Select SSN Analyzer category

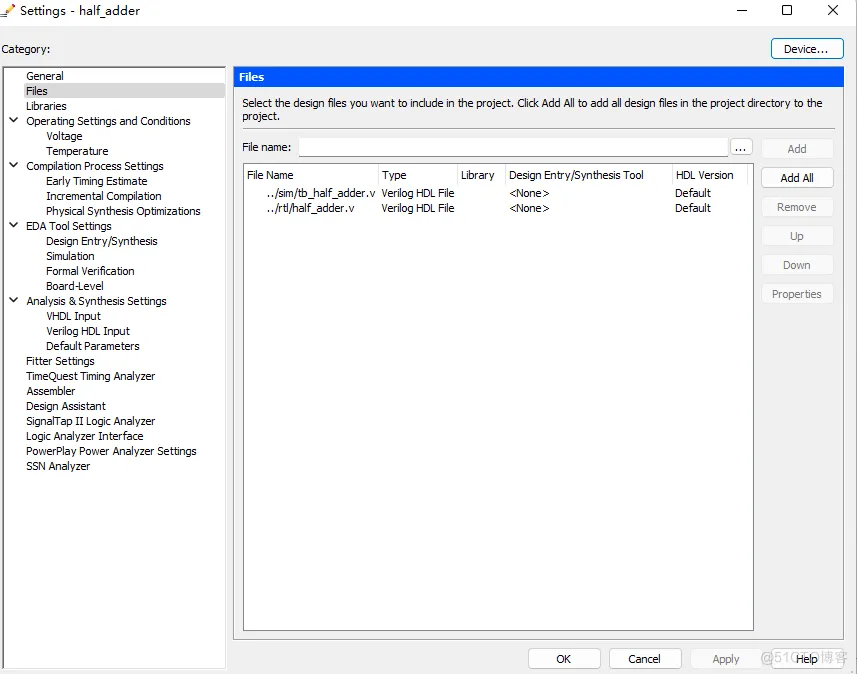(x=58, y=466)
